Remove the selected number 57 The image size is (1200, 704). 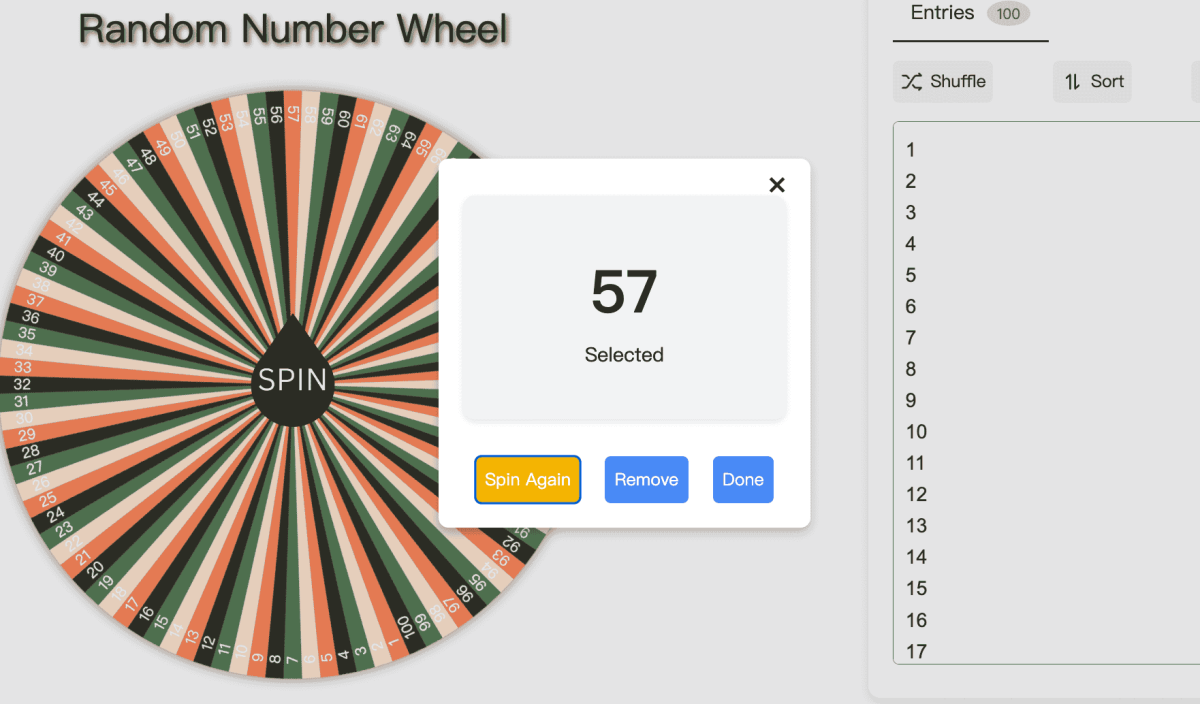click(646, 479)
